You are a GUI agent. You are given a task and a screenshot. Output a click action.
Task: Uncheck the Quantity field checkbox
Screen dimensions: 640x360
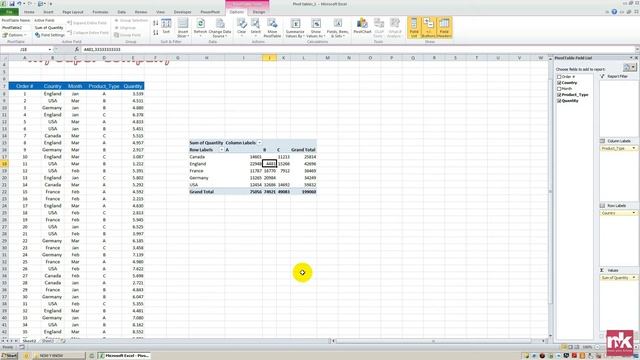[559, 101]
